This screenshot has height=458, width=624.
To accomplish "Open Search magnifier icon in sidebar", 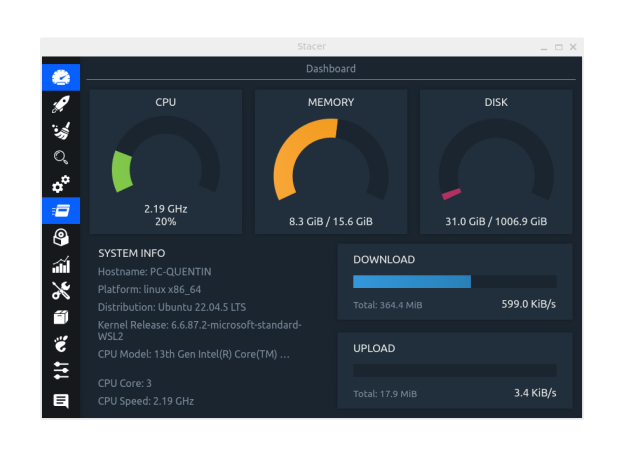I will click(61, 157).
